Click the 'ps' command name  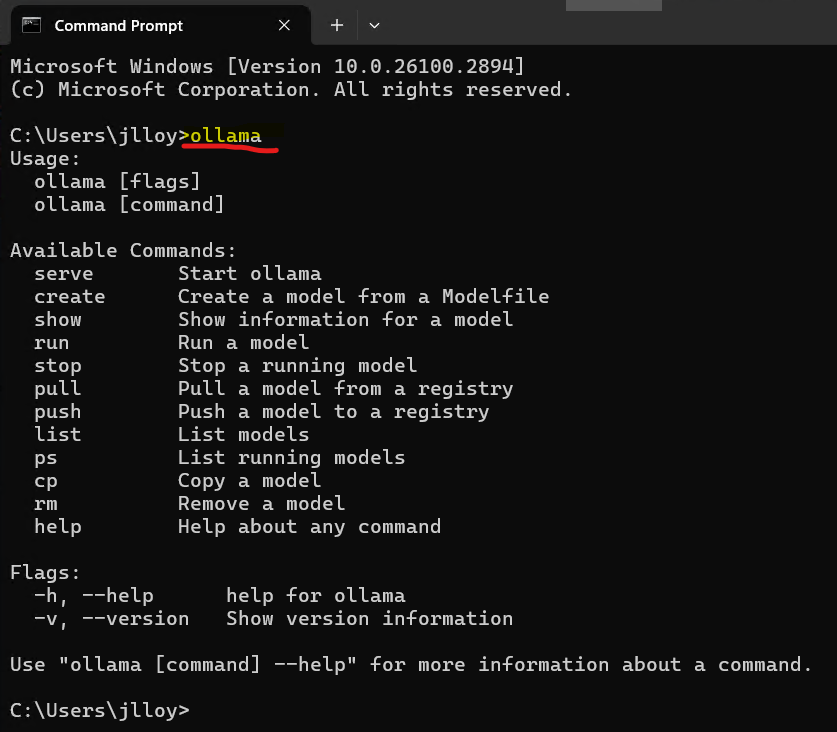[x=46, y=459]
